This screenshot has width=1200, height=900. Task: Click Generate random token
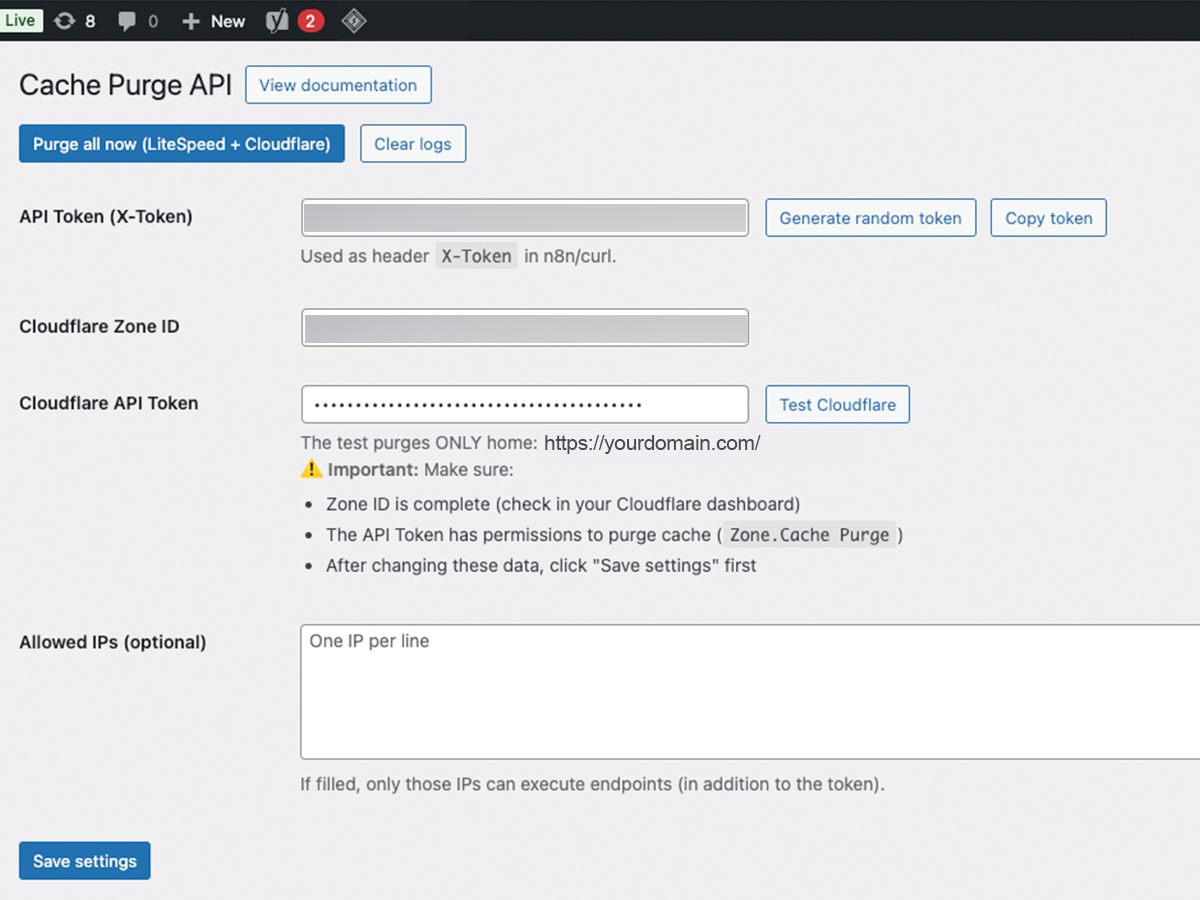click(x=870, y=218)
